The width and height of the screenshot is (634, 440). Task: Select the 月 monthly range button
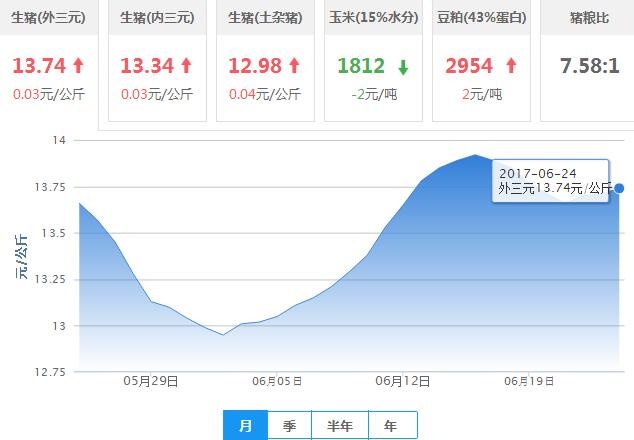tap(245, 425)
